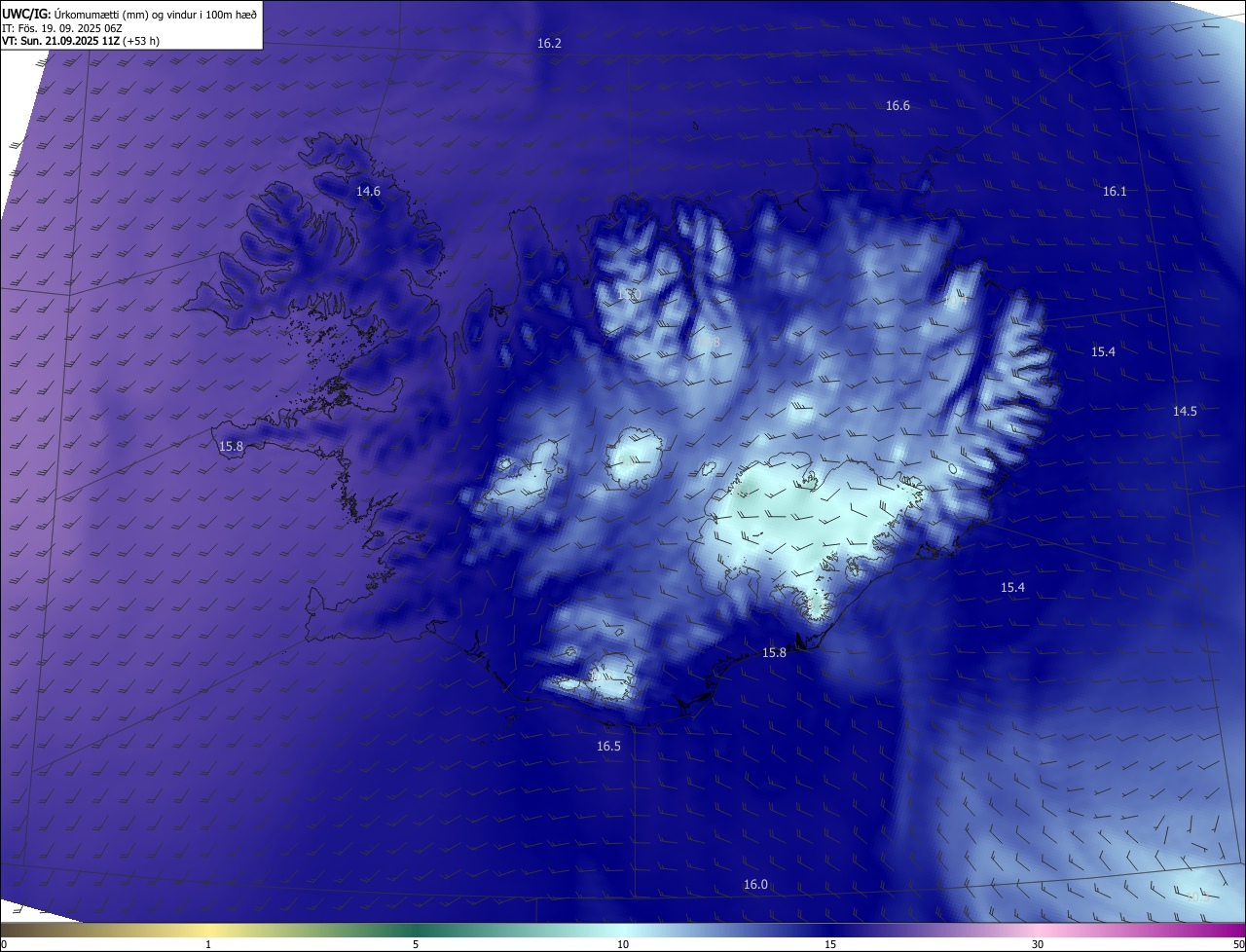The height and width of the screenshot is (952, 1246).
Task: Click the 1 tick on the color scale
Action: [208, 944]
